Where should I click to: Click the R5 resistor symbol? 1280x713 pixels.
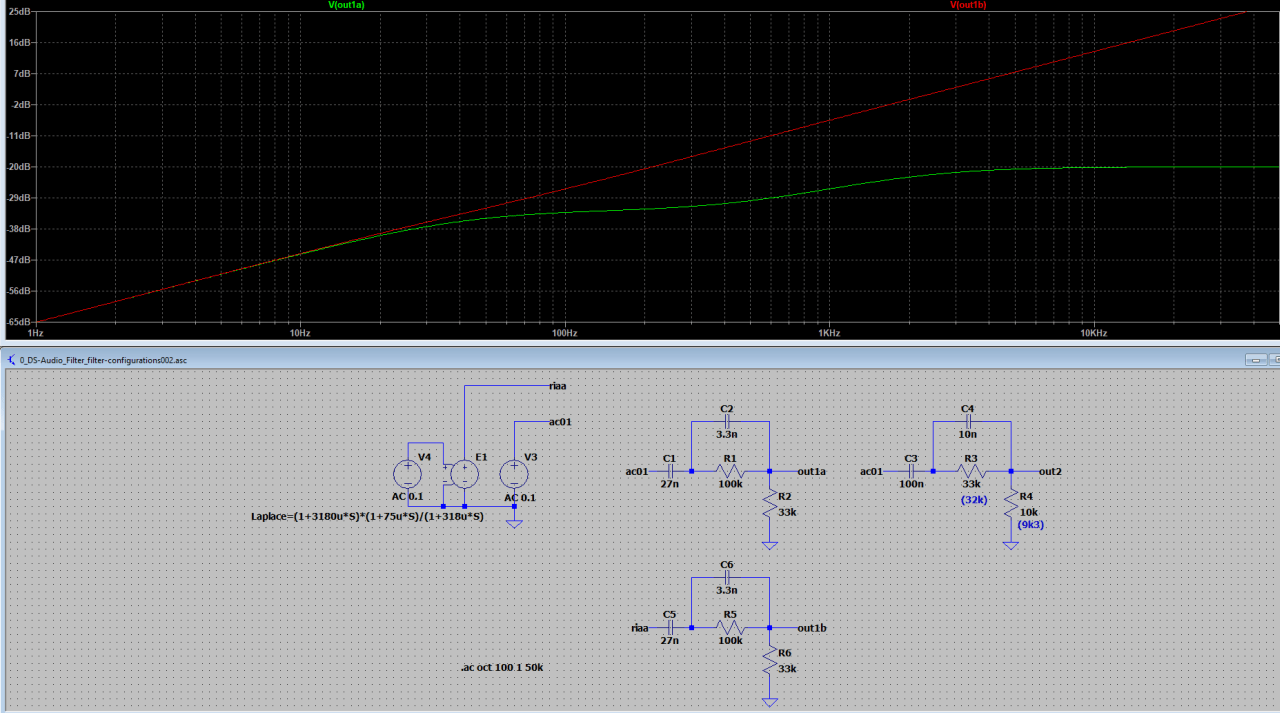730,628
